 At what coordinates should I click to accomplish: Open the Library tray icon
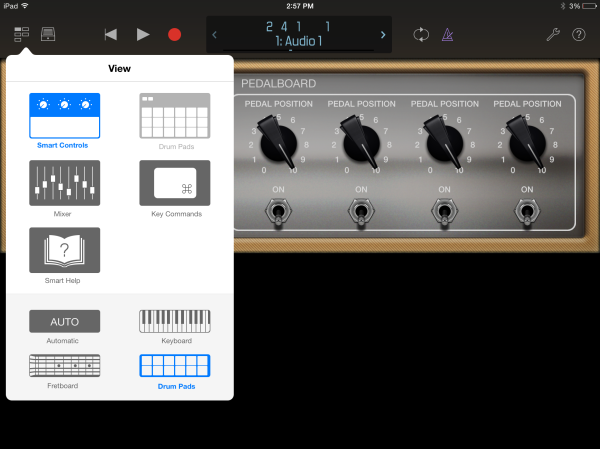point(48,34)
